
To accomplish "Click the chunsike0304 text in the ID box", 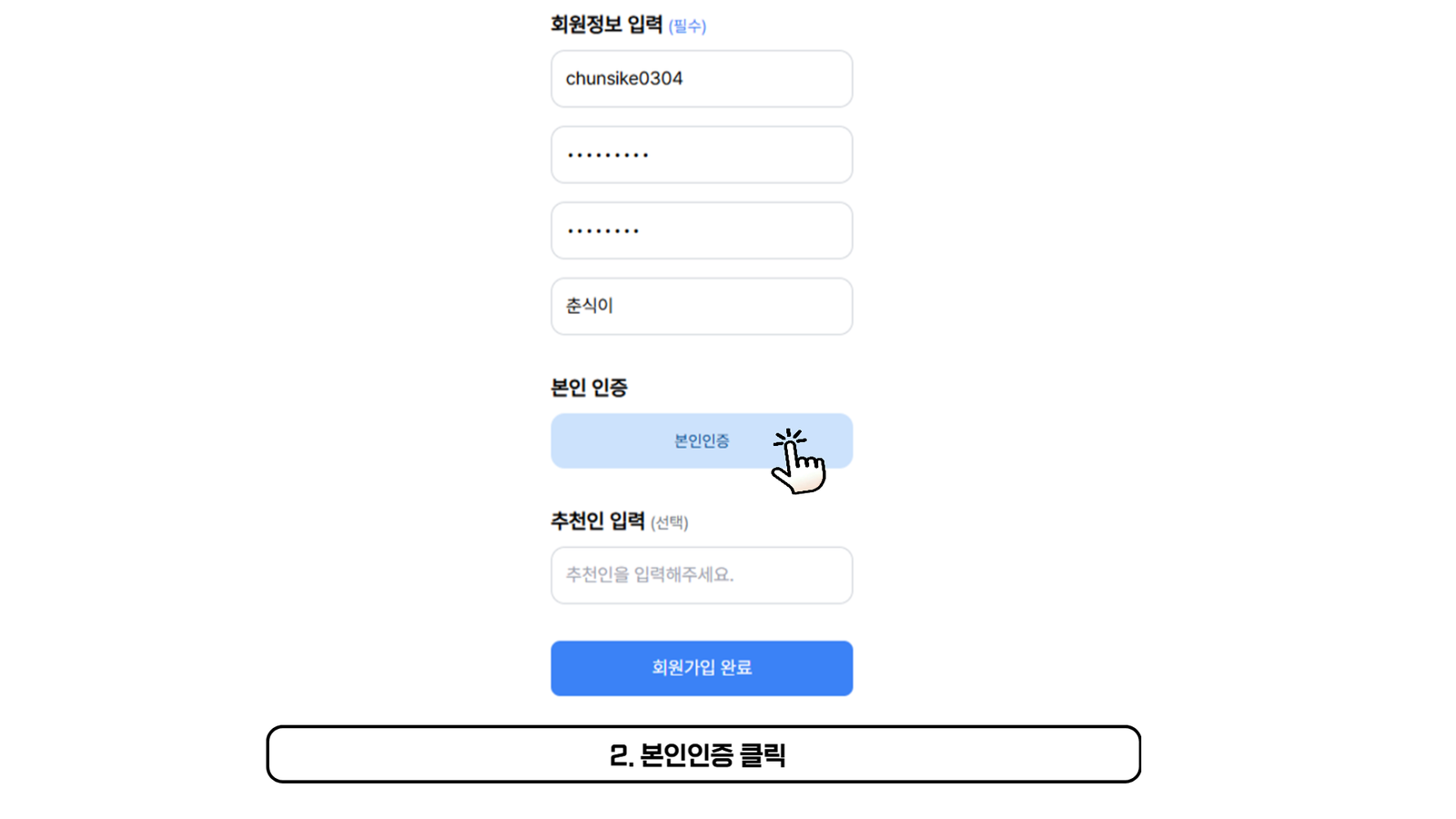I will 624,78.
